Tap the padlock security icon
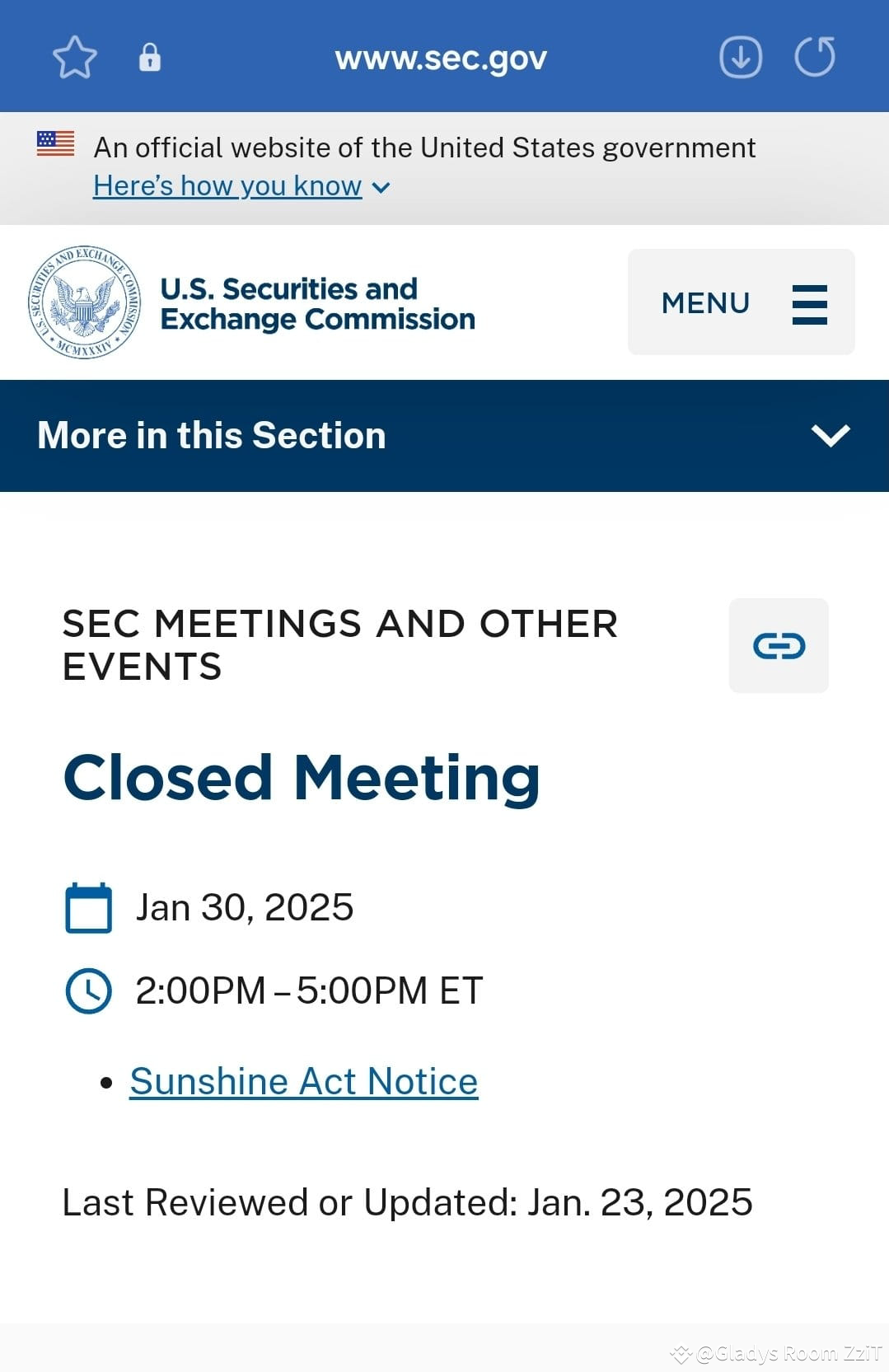Image resolution: width=889 pixels, height=1372 pixels. tap(149, 57)
